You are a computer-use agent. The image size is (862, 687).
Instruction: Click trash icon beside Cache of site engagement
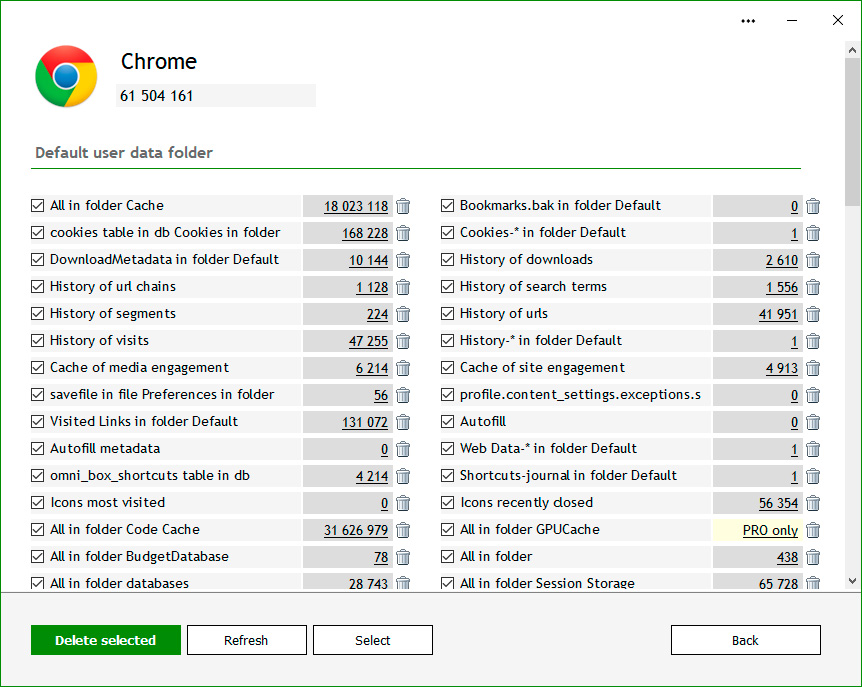(813, 368)
